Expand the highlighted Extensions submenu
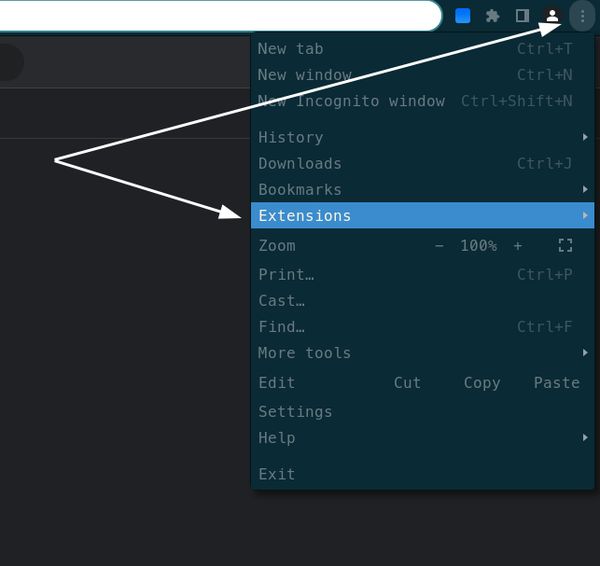This screenshot has height=566, width=600. point(422,215)
